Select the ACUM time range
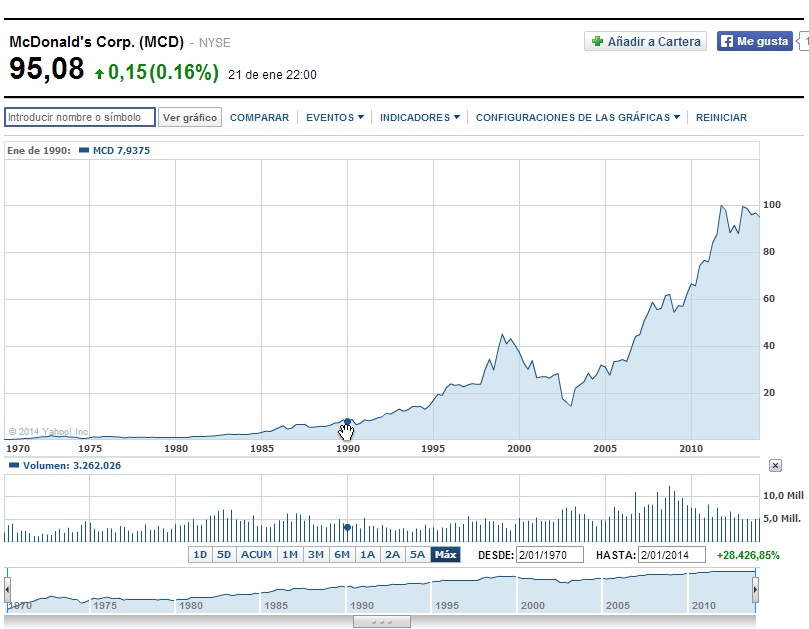809x629 pixels. (x=256, y=555)
